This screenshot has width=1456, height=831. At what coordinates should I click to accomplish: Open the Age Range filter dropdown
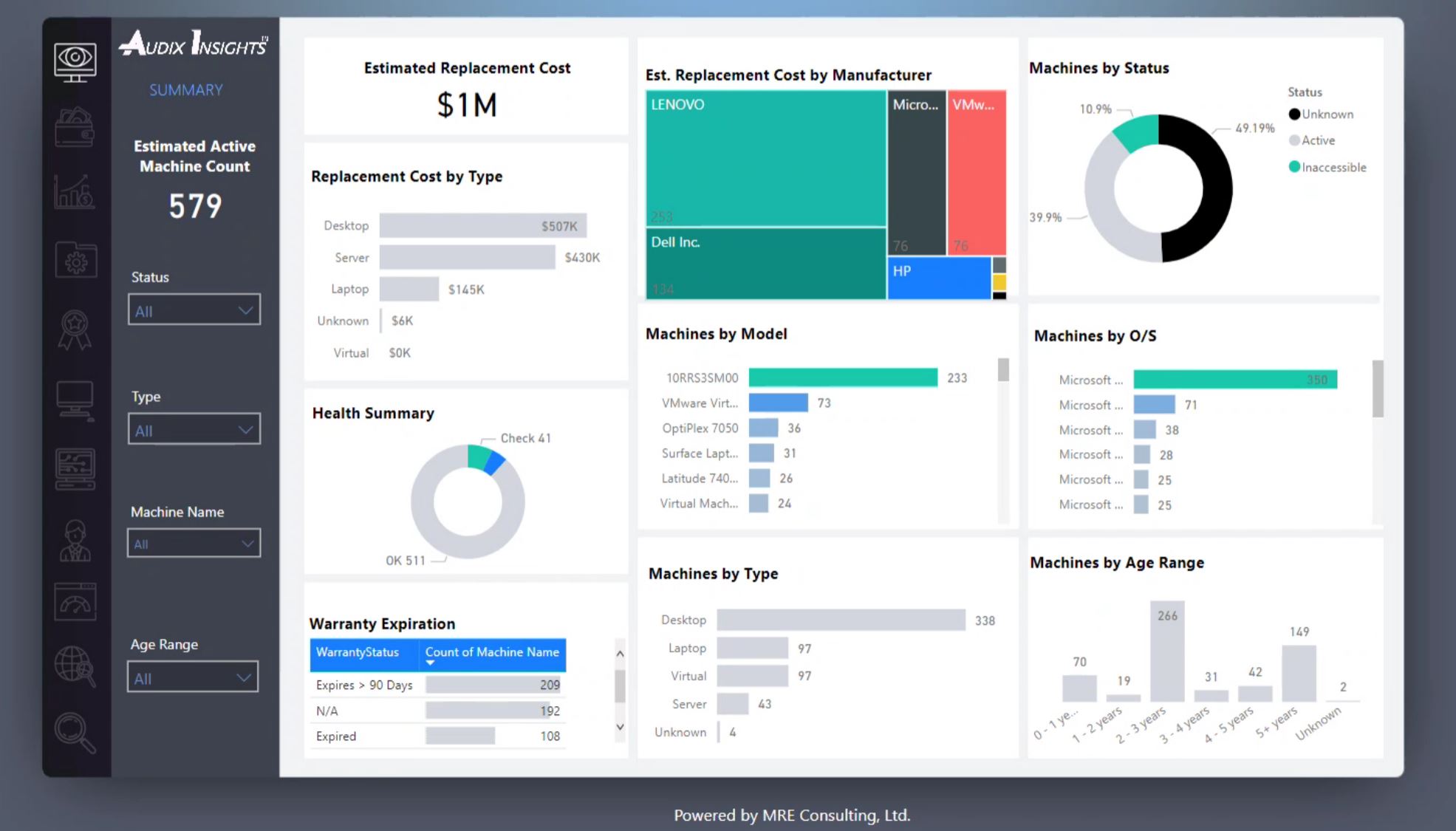tap(193, 677)
